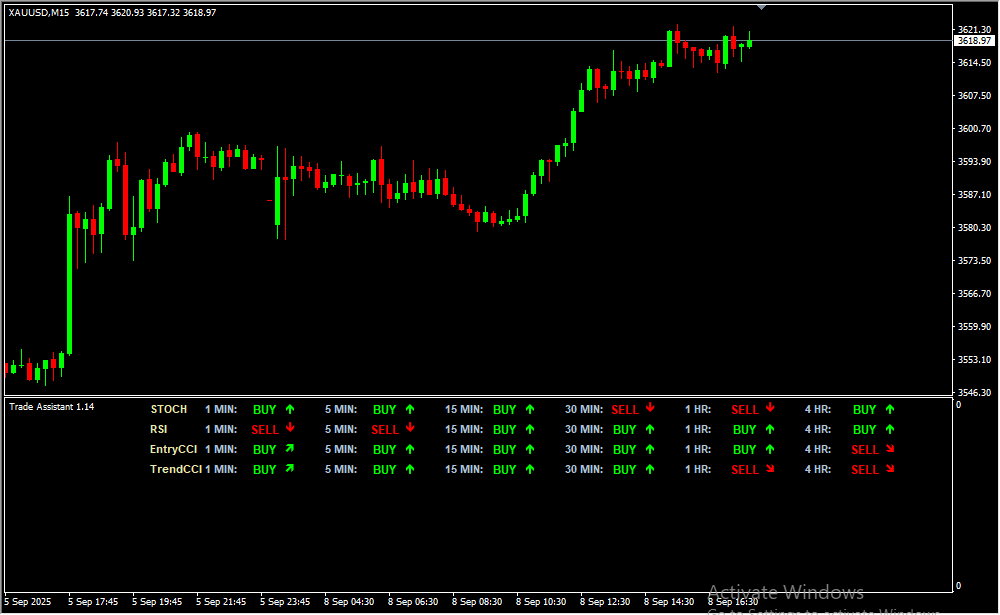Click the STOCH 1 MIN green up arrow
Viewport: 1000px width, 615px height.
click(x=290, y=409)
